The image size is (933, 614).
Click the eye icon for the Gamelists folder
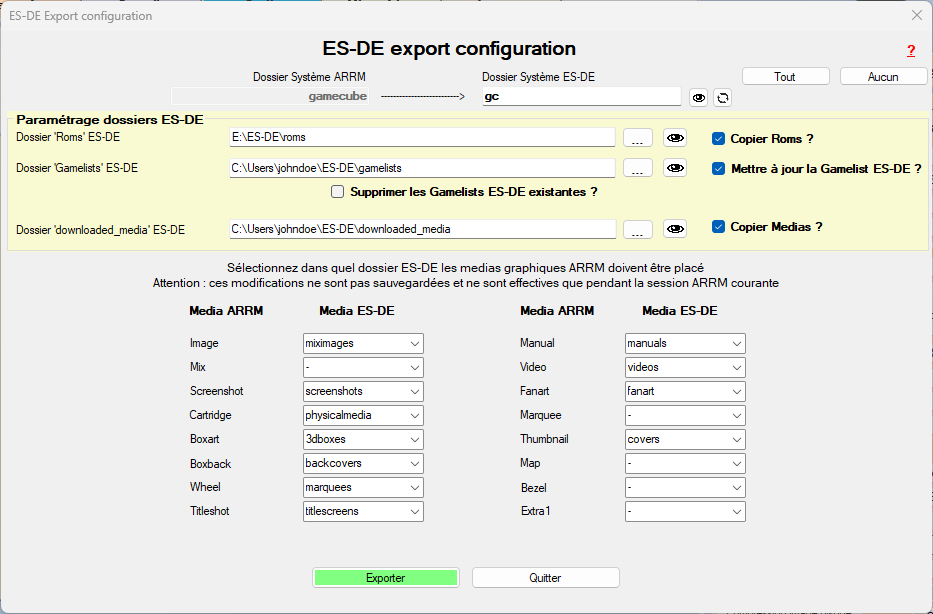pyautogui.click(x=676, y=168)
